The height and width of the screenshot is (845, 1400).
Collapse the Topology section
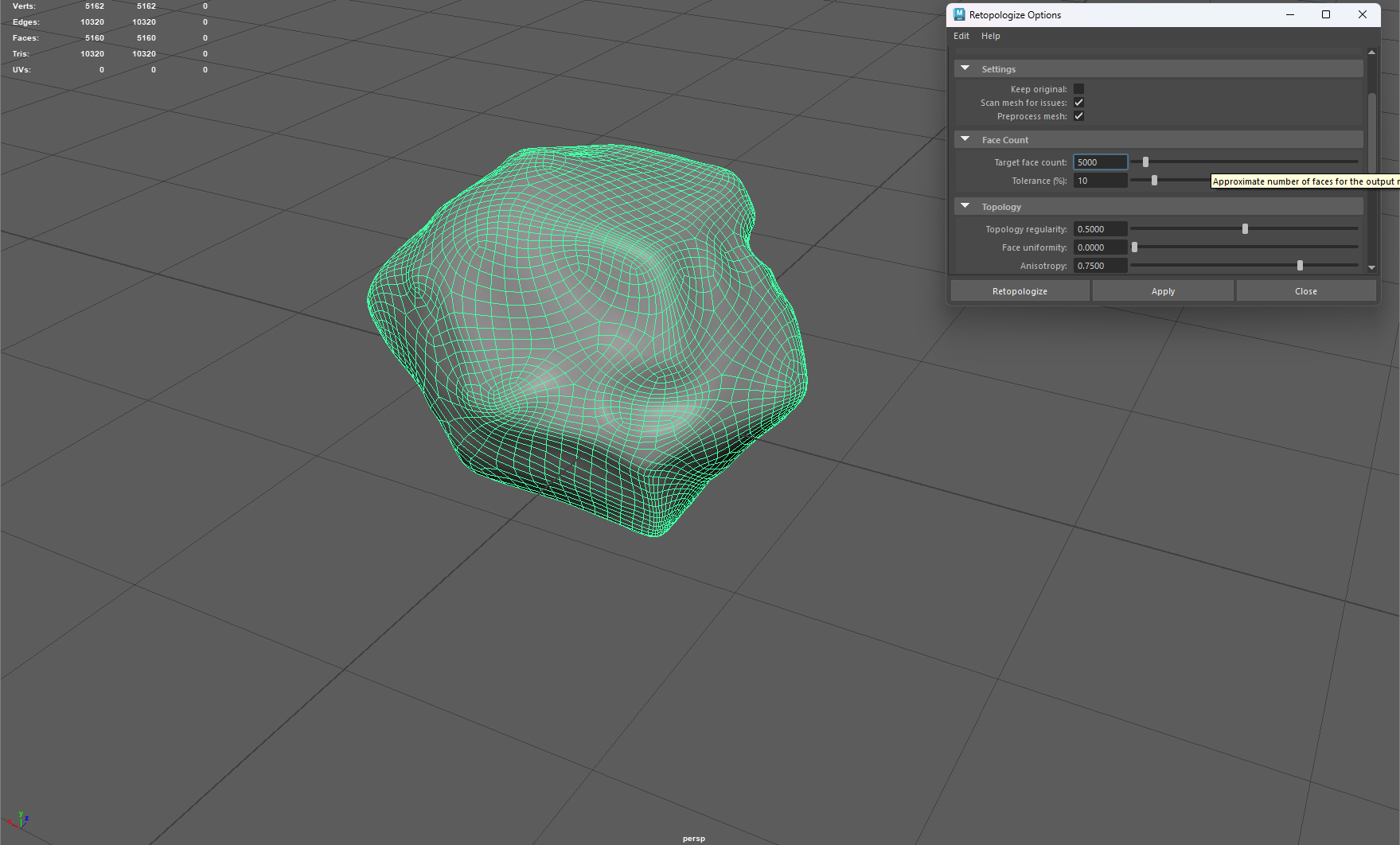[x=965, y=207]
